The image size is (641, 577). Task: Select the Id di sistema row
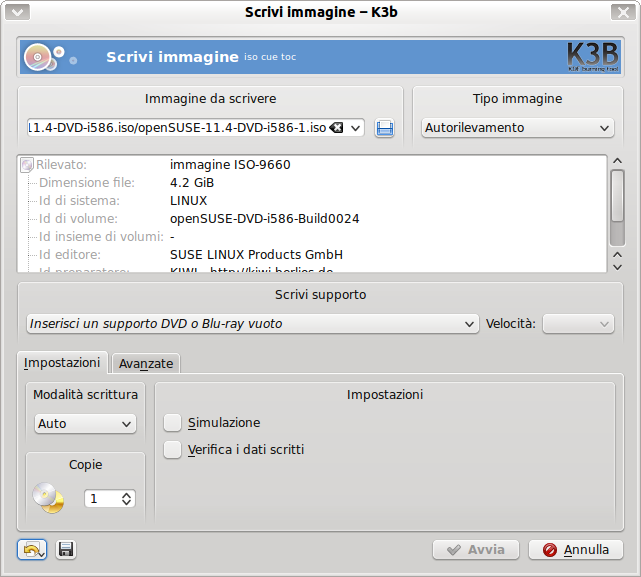click(313, 201)
